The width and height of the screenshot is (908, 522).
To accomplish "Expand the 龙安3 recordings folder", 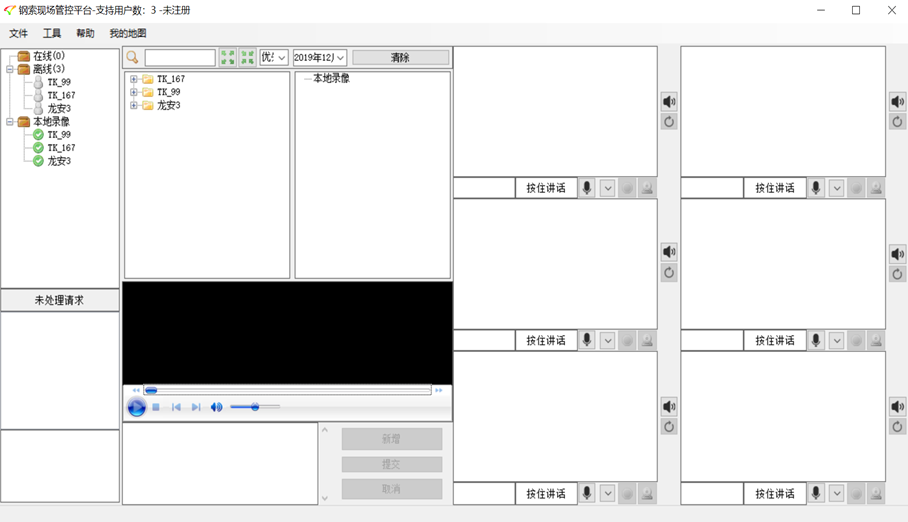I will tap(134, 105).
